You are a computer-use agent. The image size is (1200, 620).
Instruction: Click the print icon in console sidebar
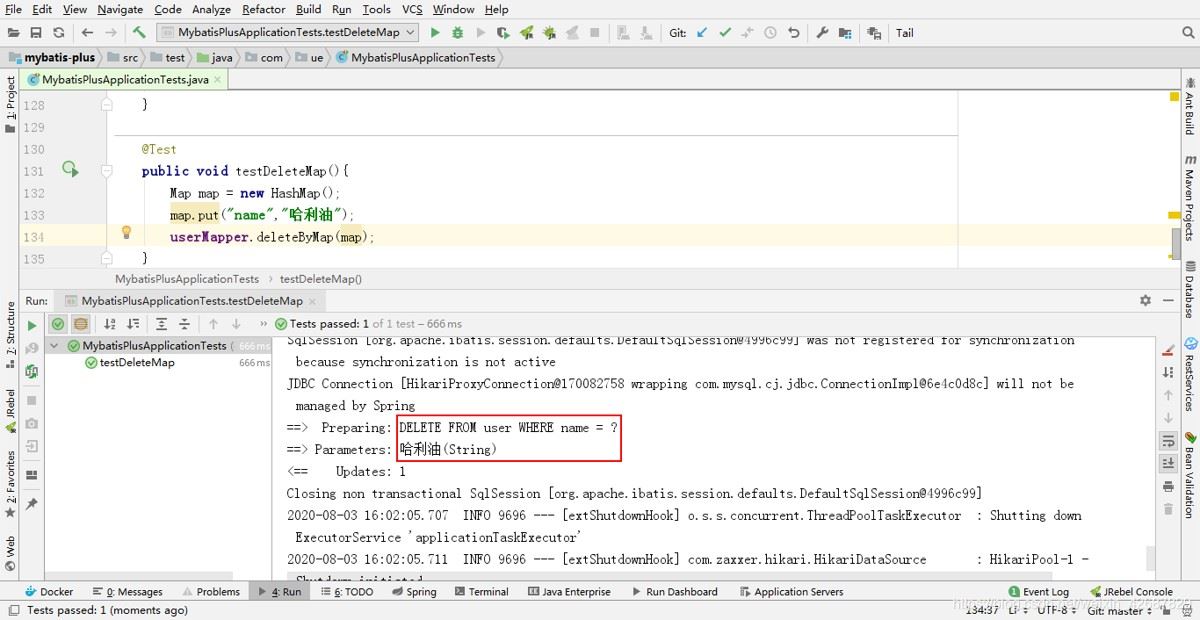pyautogui.click(x=1168, y=487)
